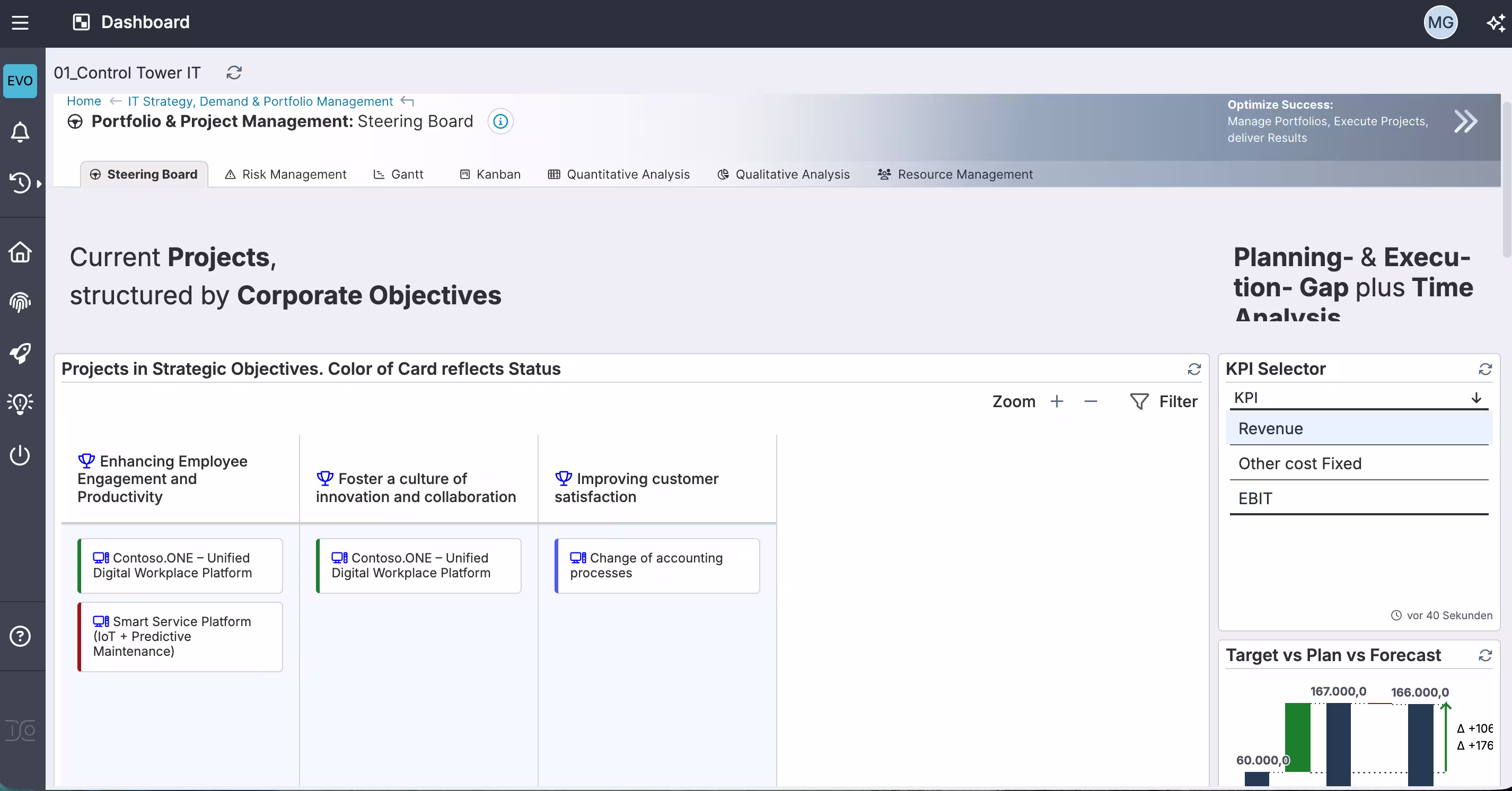Select the fingerprint icon in the sidebar
This screenshot has width=1512, height=791.
(x=20, y=302)
